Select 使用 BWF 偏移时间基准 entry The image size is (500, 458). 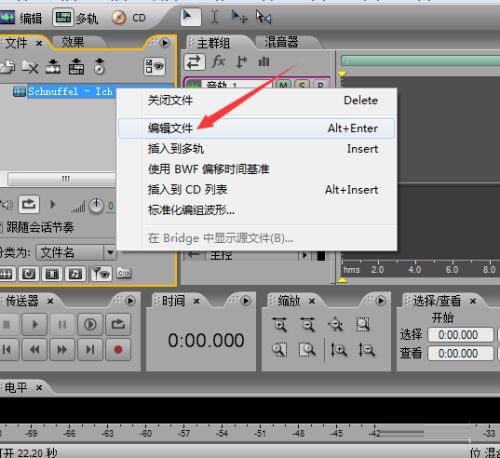click(x=257, y=169)
